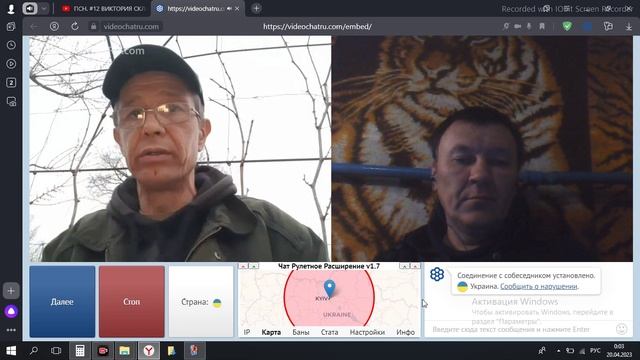Switch to the Карта tab
This screenshot has width=640, height=360.
coord(271,332)
